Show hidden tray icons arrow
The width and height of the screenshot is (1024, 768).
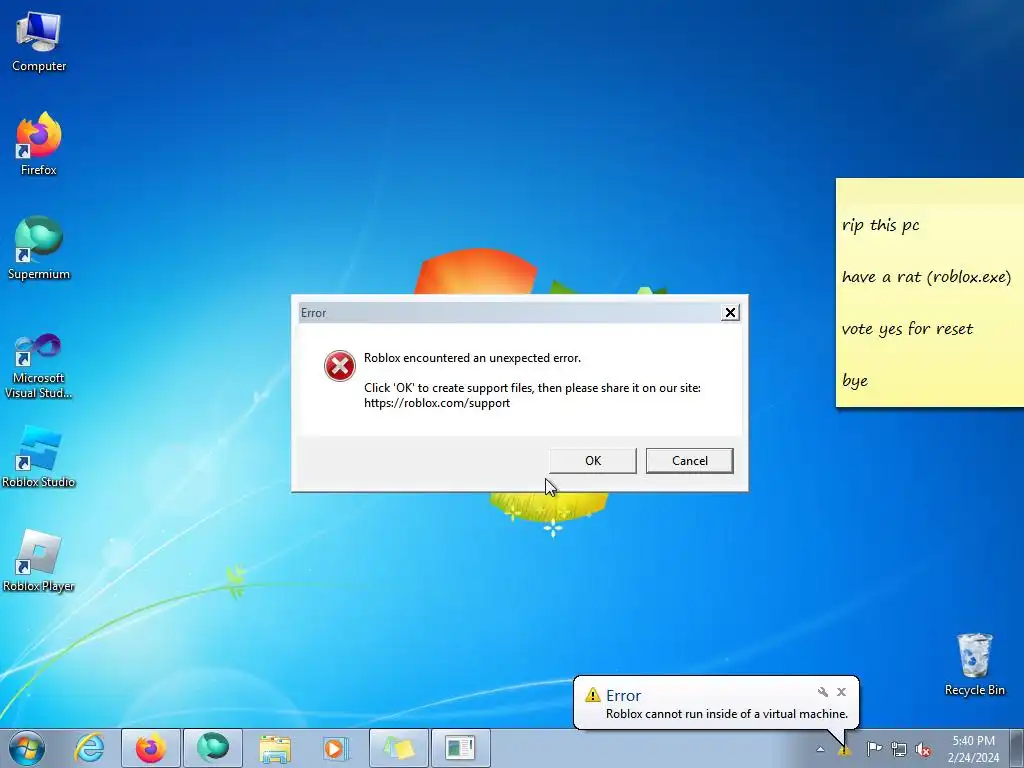[x=820, y=750]
